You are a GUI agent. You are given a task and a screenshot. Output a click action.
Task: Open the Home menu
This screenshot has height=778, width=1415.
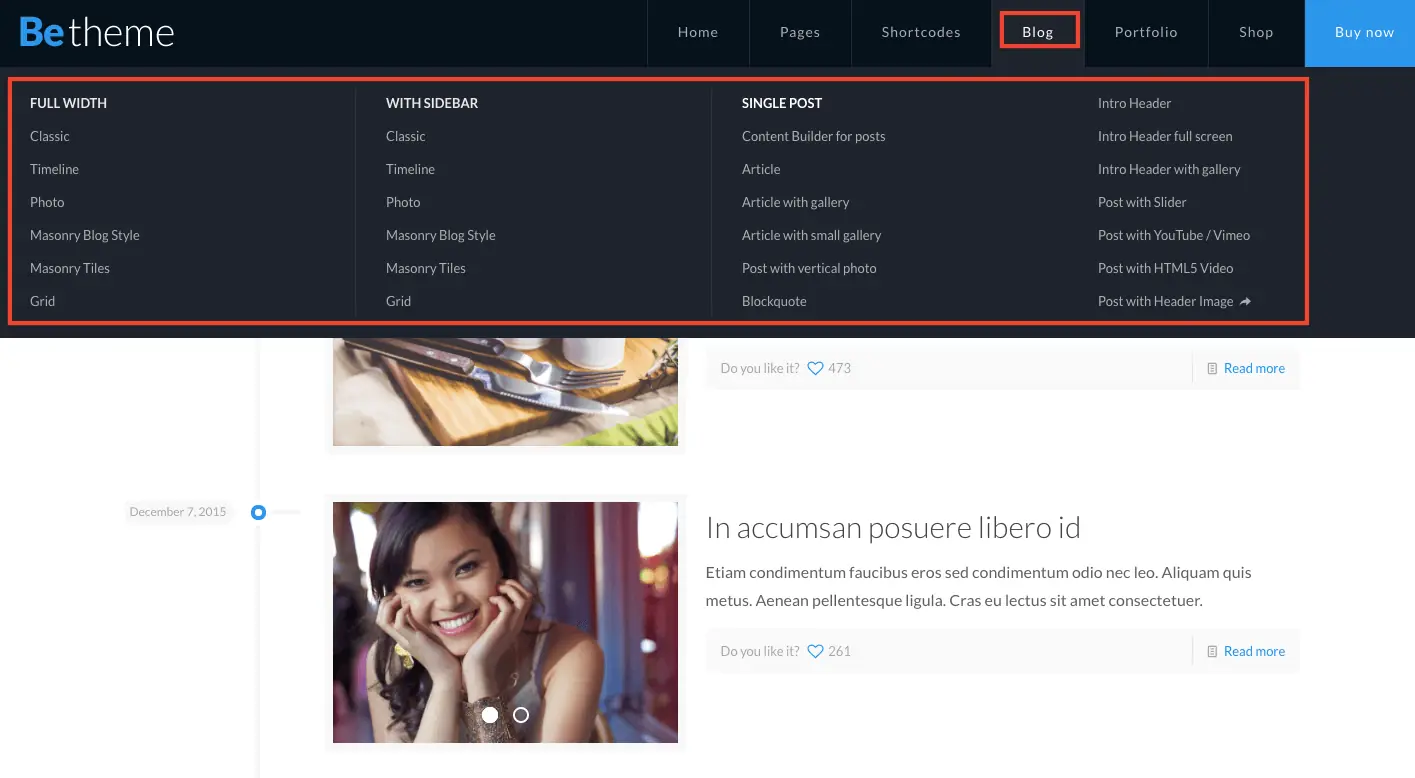(x=698, y=32)
